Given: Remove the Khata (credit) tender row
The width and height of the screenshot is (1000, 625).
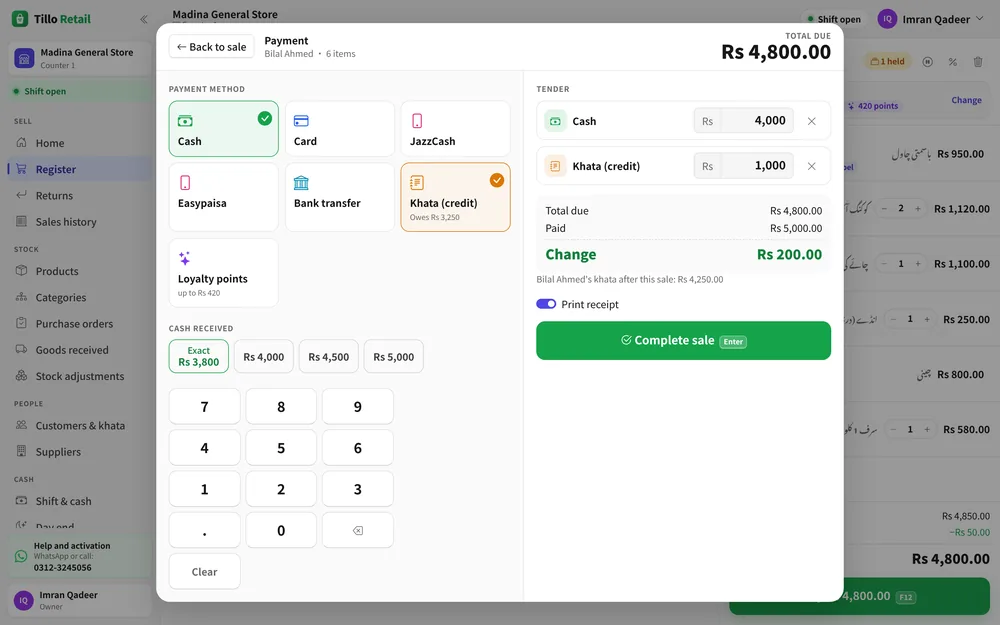Looking at the screenshot, I should pyautogui.click(x=811, y=166).
